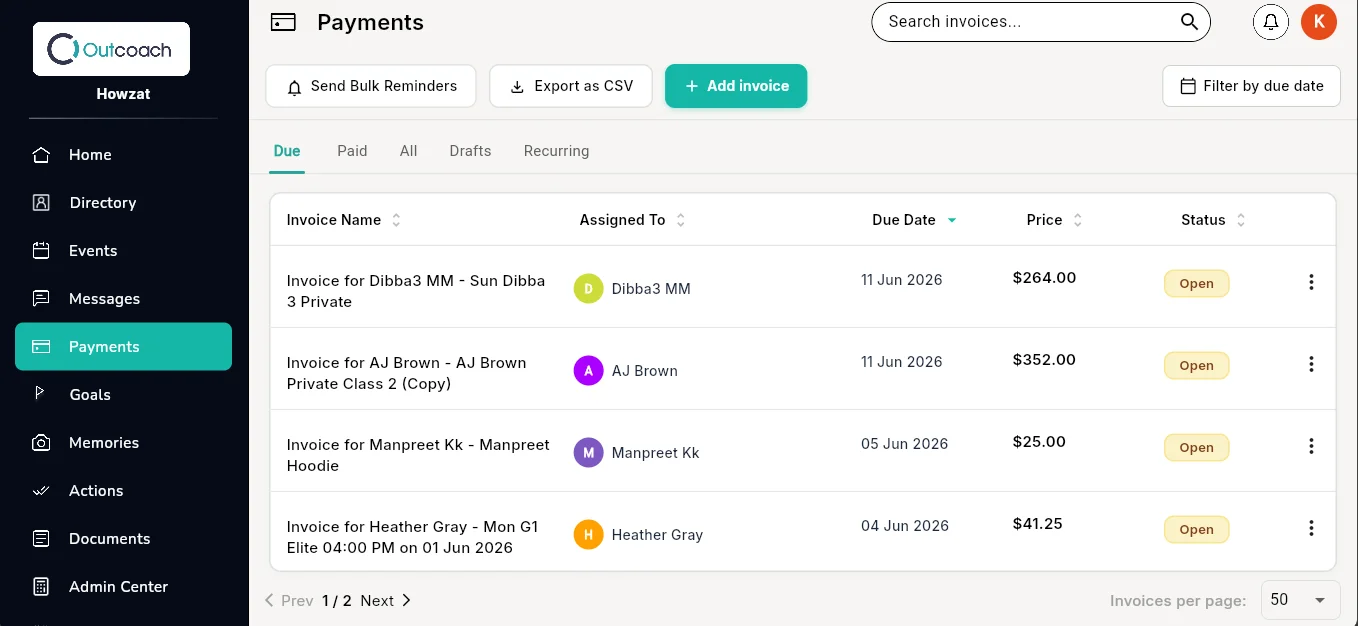Open invoice 'Sun Dibba 3 Private'
1358x626 pixels.
coord(416,291)
